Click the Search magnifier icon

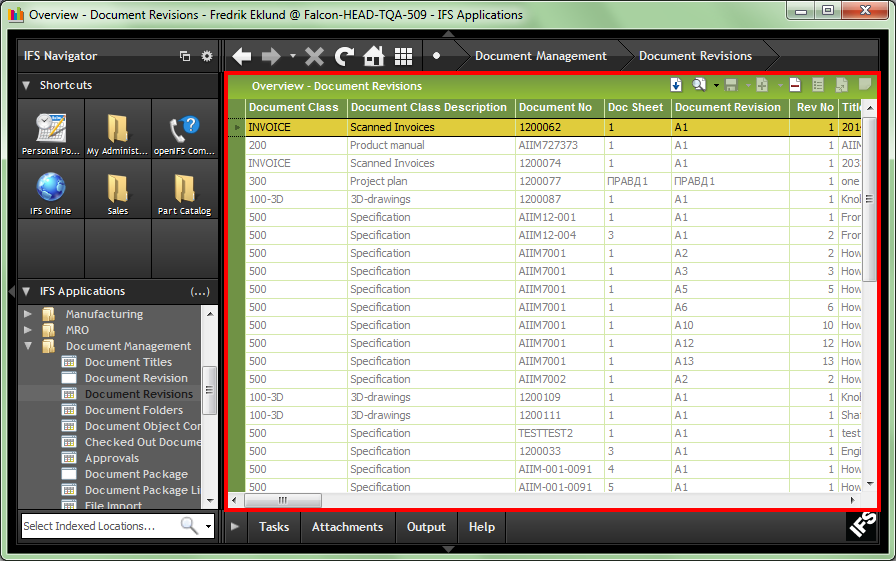(699, 85)
